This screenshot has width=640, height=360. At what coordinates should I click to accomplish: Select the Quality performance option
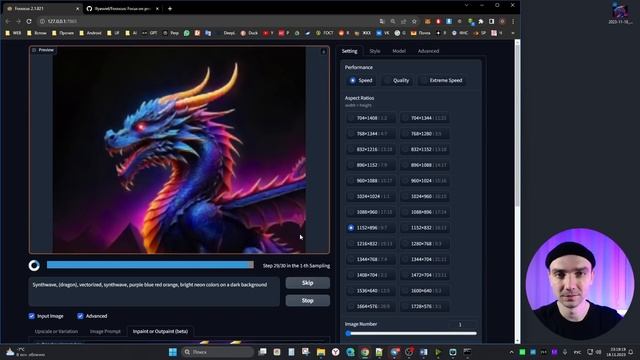point(396,80)
